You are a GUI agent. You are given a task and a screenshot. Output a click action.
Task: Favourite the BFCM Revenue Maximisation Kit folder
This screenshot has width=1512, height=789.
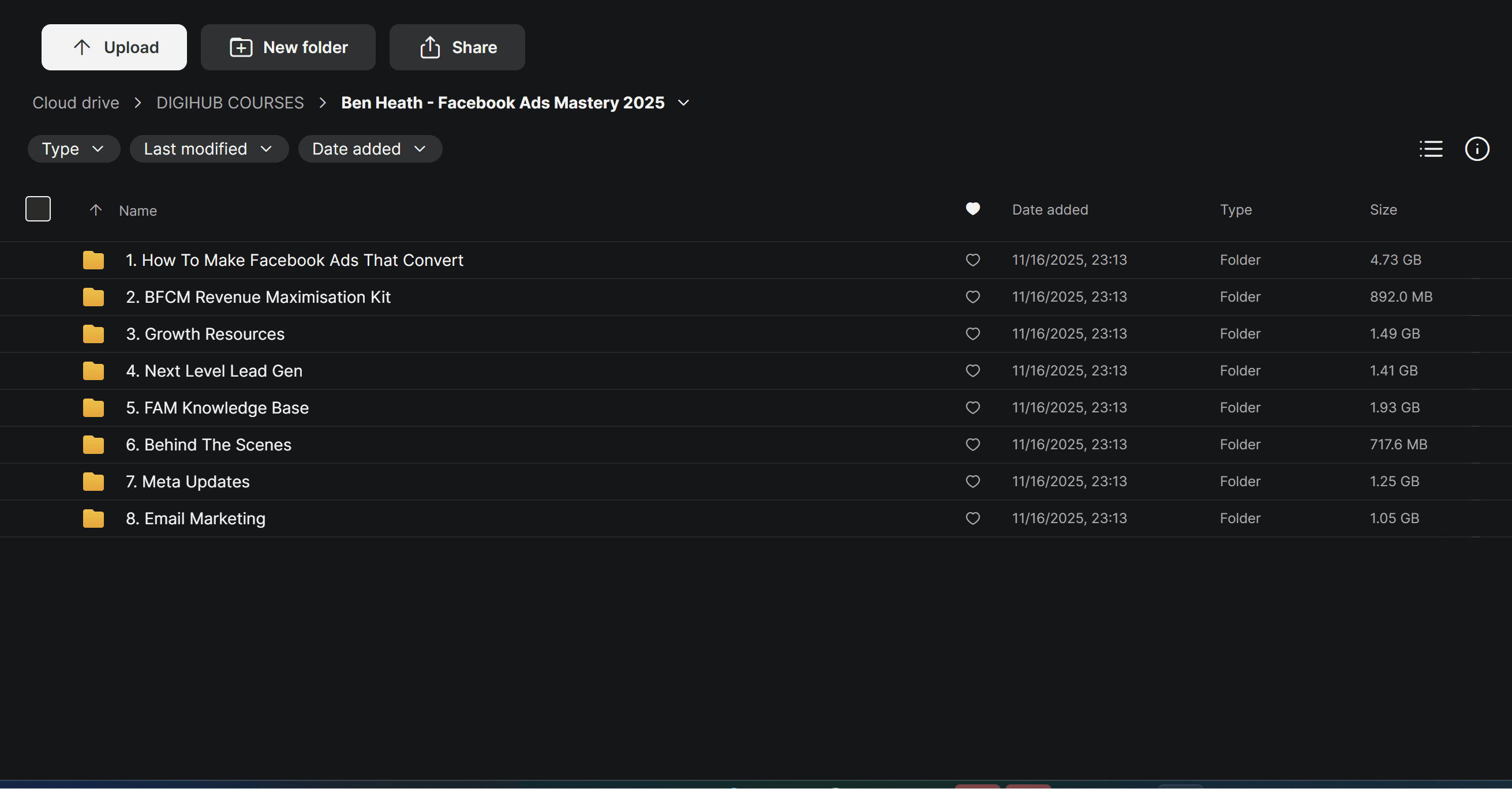[972, 297]
